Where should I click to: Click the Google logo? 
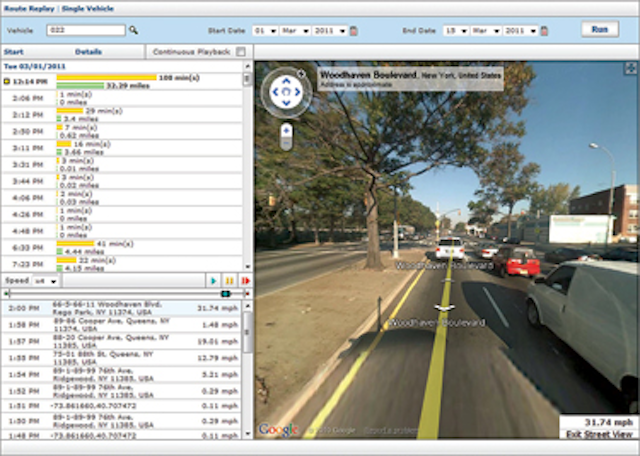[x=278, y=429]
